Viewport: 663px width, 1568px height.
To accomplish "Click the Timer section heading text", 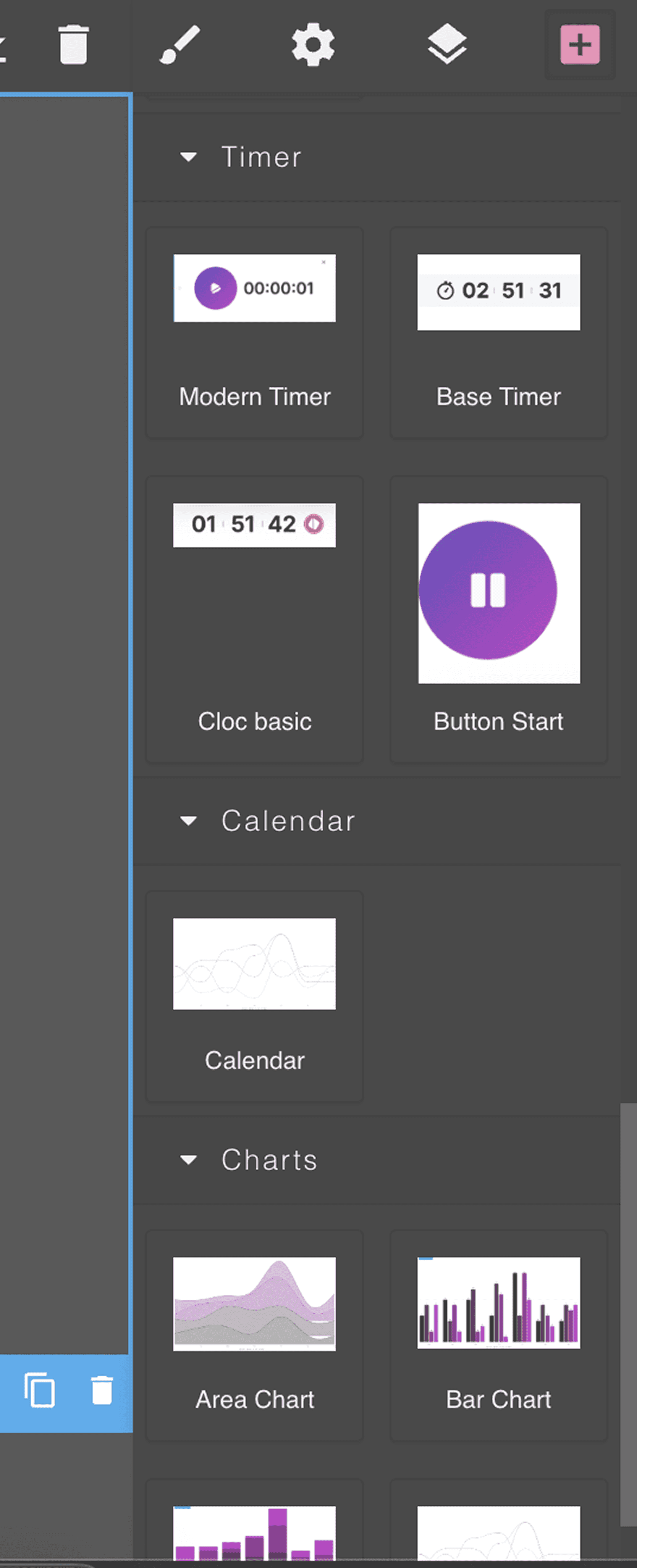I will click(261, 157).
